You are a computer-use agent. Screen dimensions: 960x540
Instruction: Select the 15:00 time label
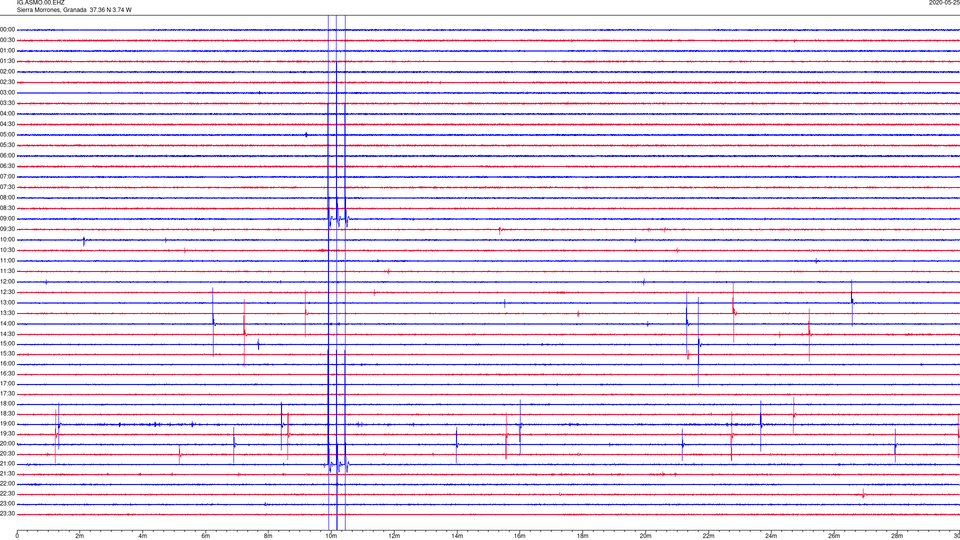7,344
